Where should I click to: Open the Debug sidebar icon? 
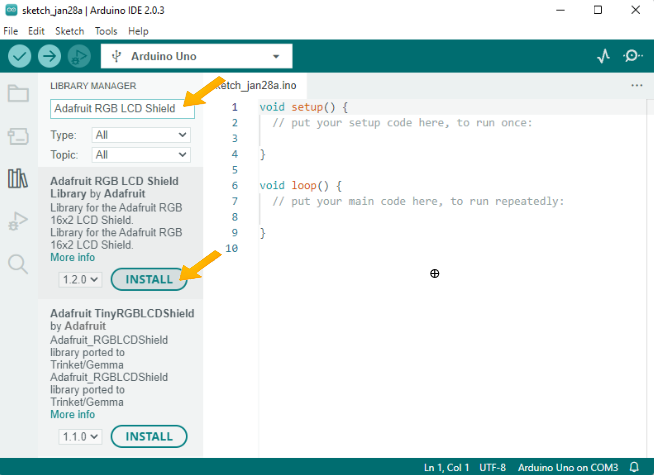[x=18, y=221]
